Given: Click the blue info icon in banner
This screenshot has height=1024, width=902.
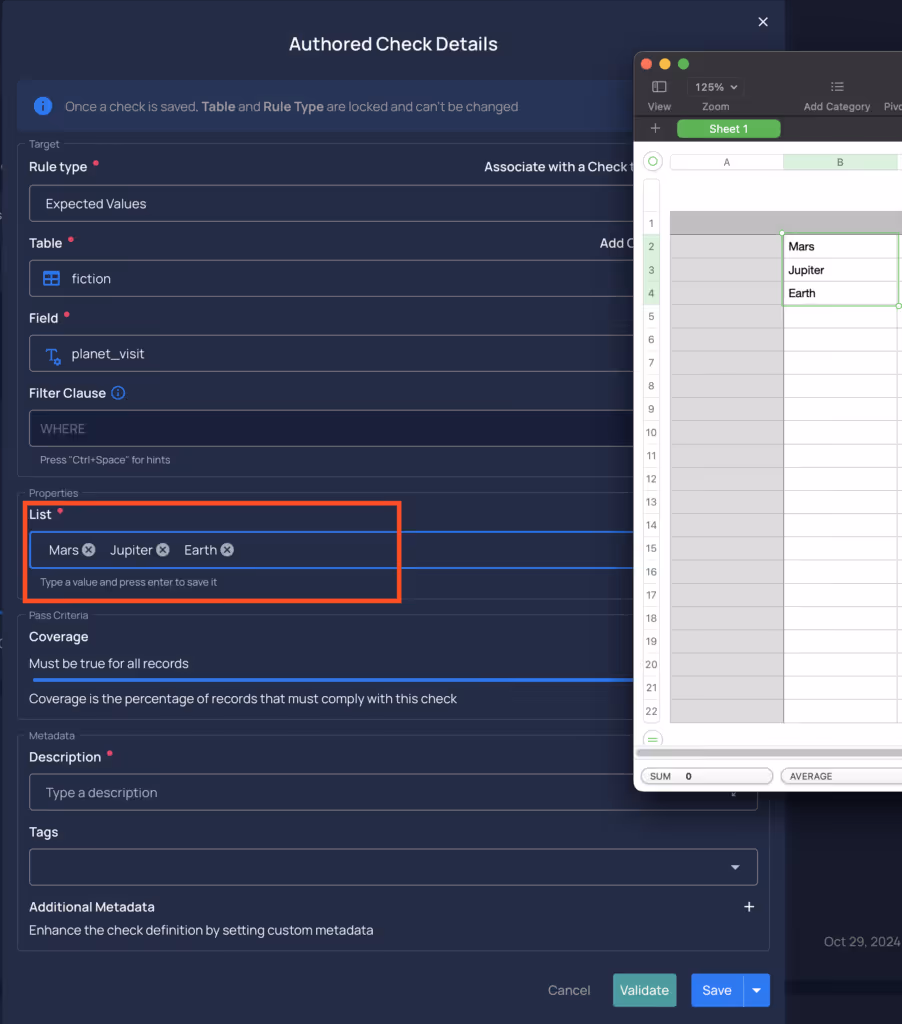Looking at the screenshot, I should (x=43, y=106).
